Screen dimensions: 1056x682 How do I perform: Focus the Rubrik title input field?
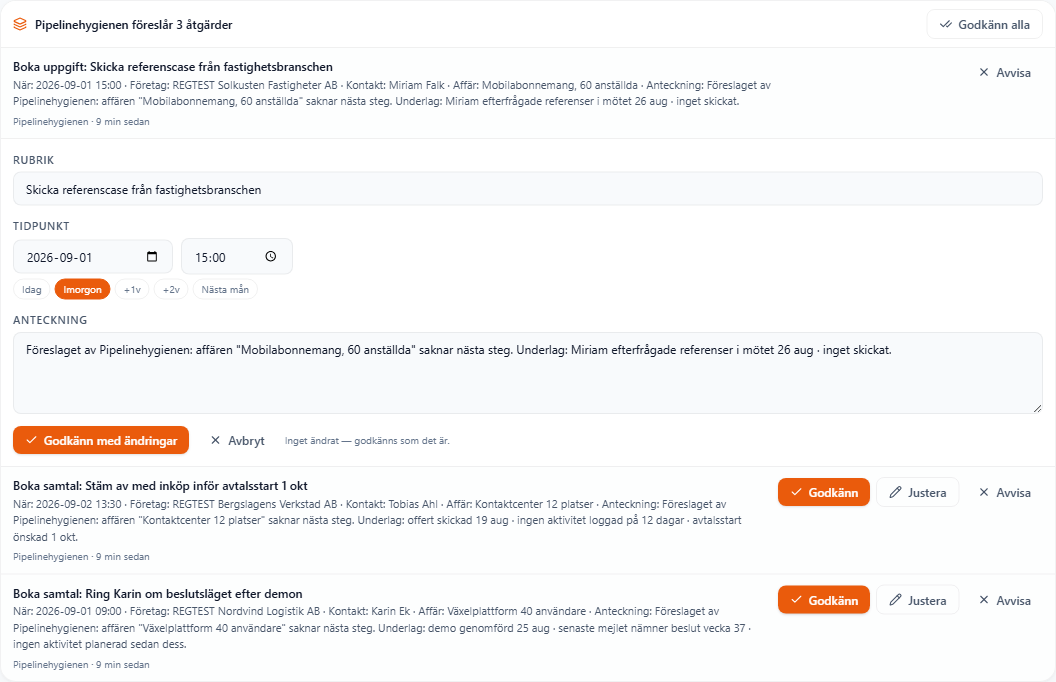pos(528,189)
